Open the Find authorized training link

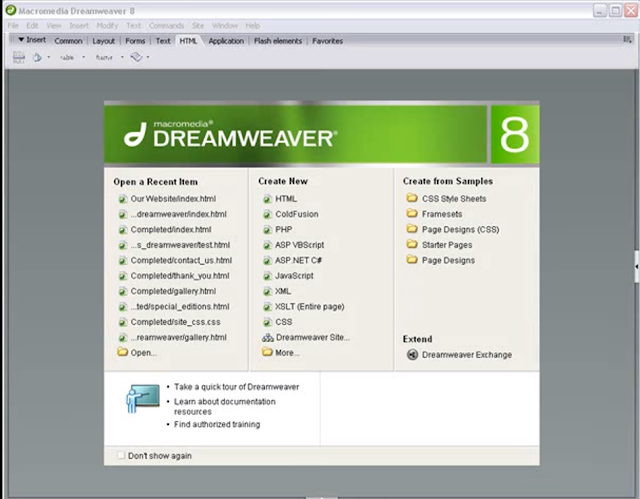(x=217, y=424)
